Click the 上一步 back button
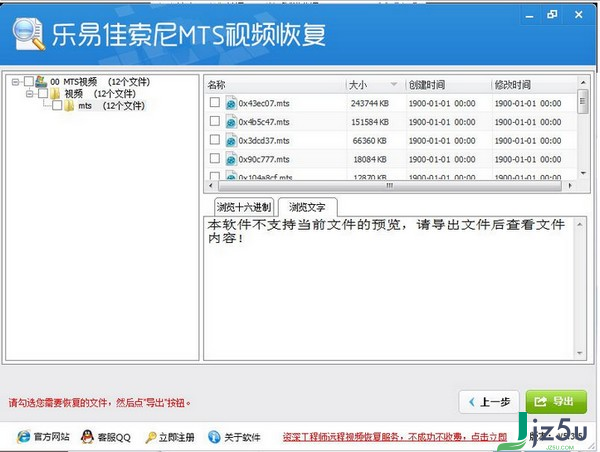600x452 pixels. [x=489, y=402]
